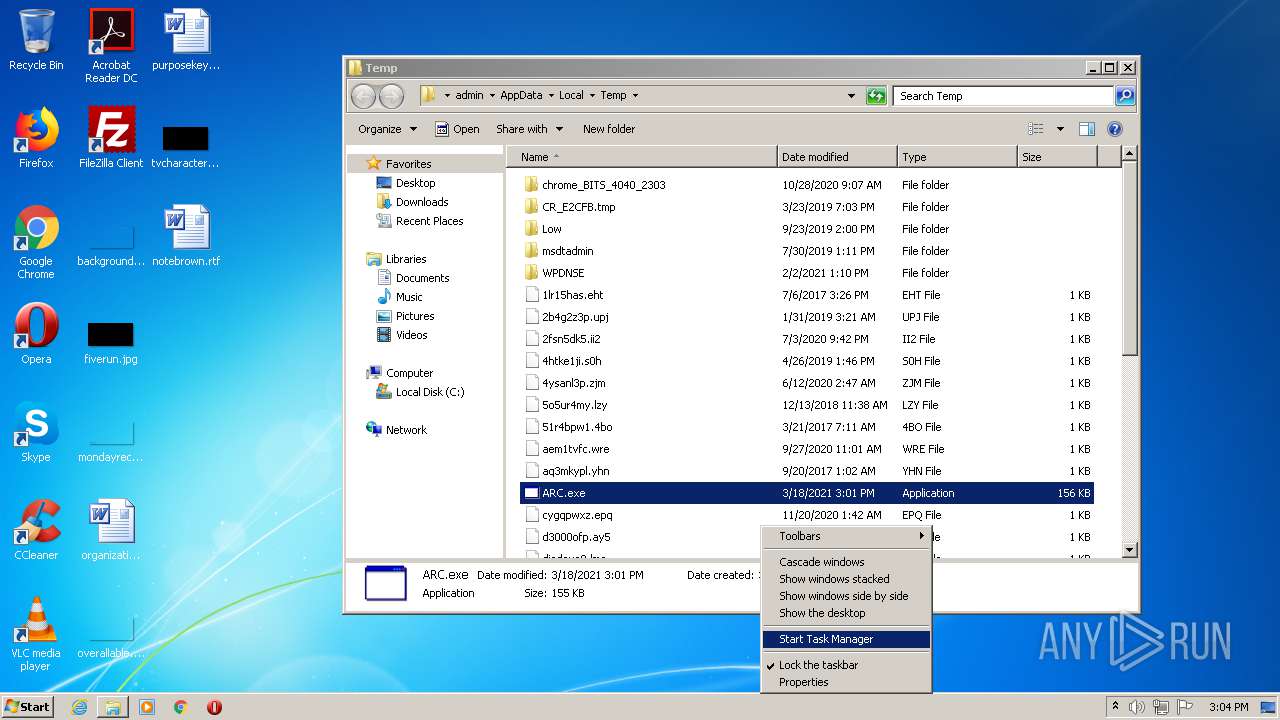Image resolution: width=1280 pixels, height=720 pixels.
Task: Click the address bar refresh button
Action: pos(876,96)
